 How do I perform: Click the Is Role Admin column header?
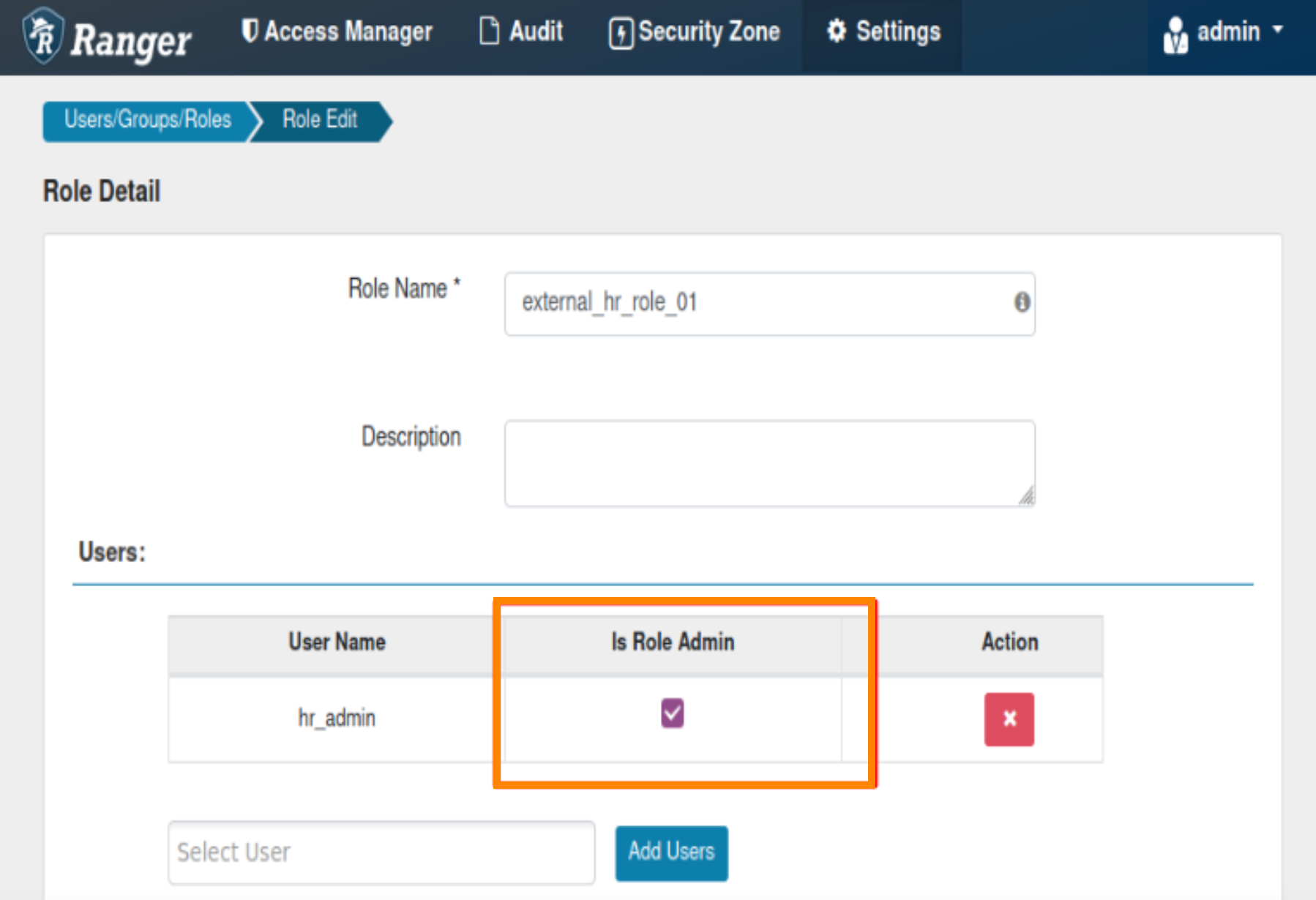point(673,642)
